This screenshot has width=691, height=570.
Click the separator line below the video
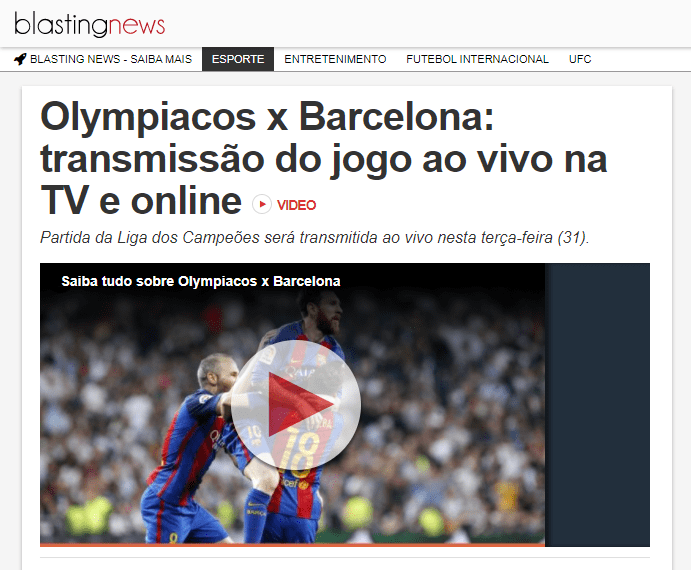pos(345,558)
